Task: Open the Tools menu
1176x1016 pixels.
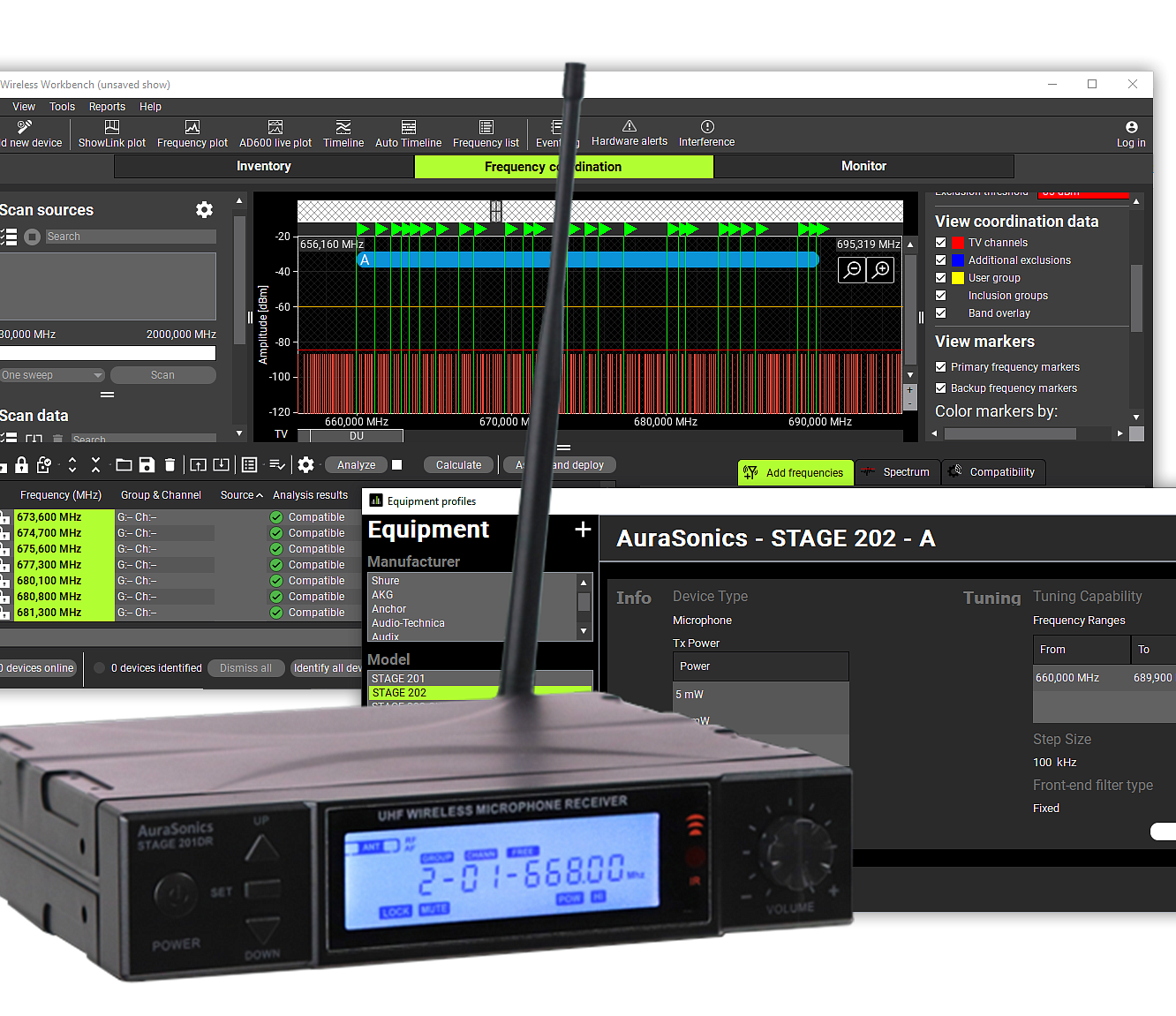Action: pos(62,107)
